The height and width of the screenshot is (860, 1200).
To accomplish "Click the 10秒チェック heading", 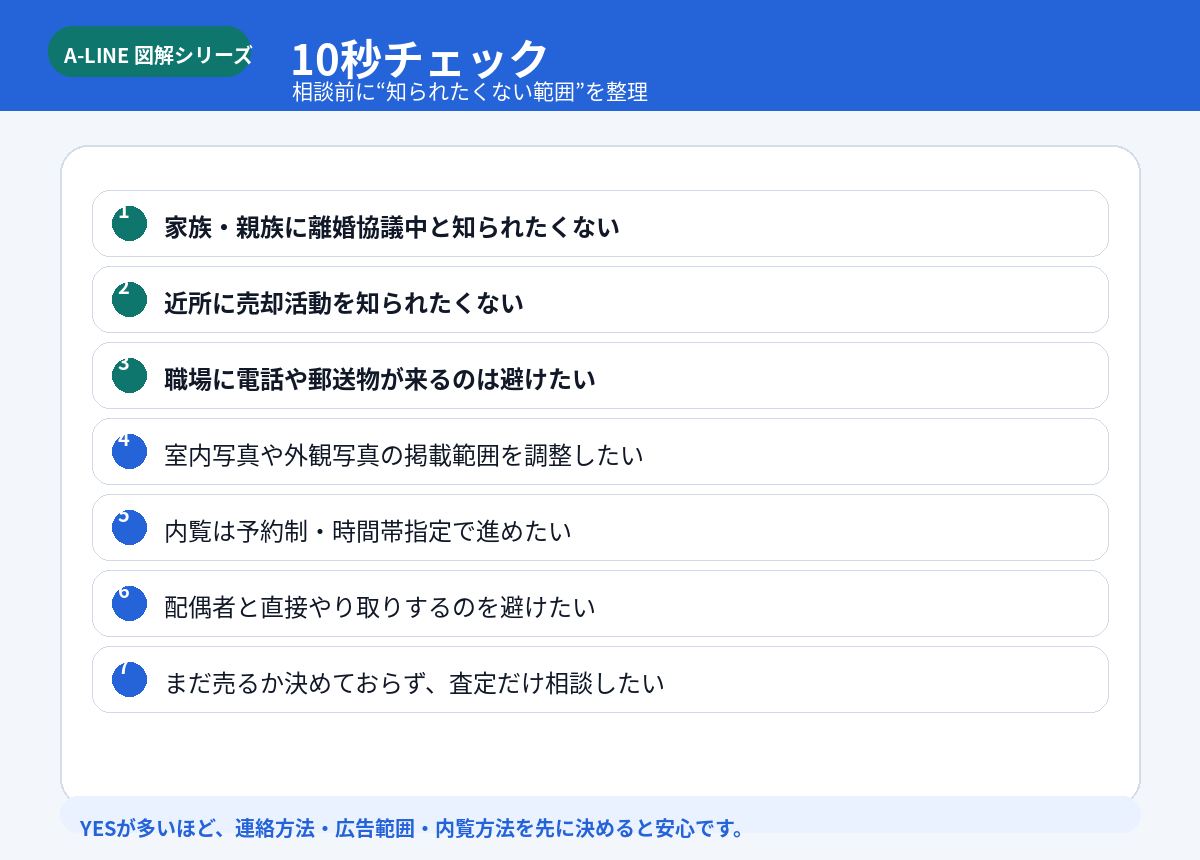I will (x=420, y=59).
